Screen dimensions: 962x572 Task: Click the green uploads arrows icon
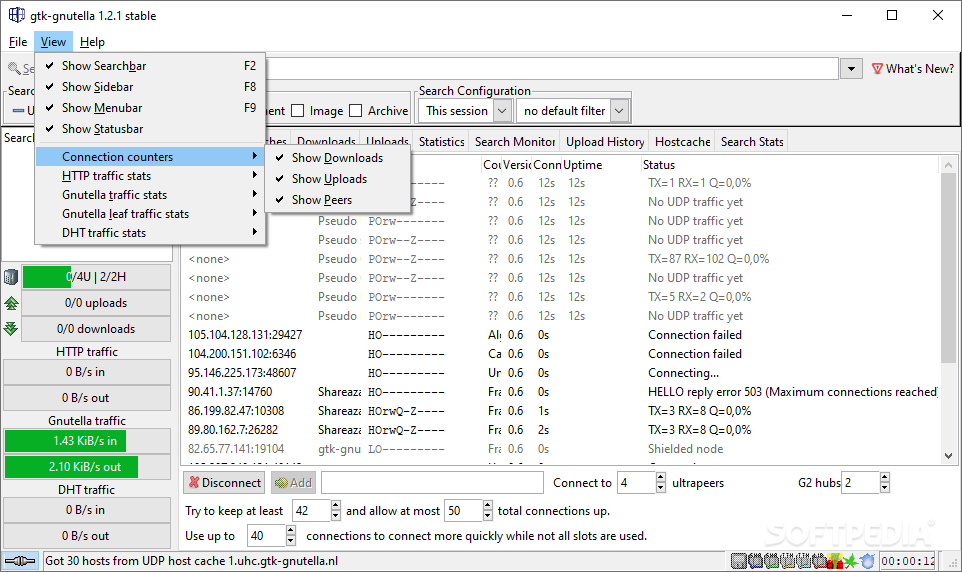[x=11, y=303]
